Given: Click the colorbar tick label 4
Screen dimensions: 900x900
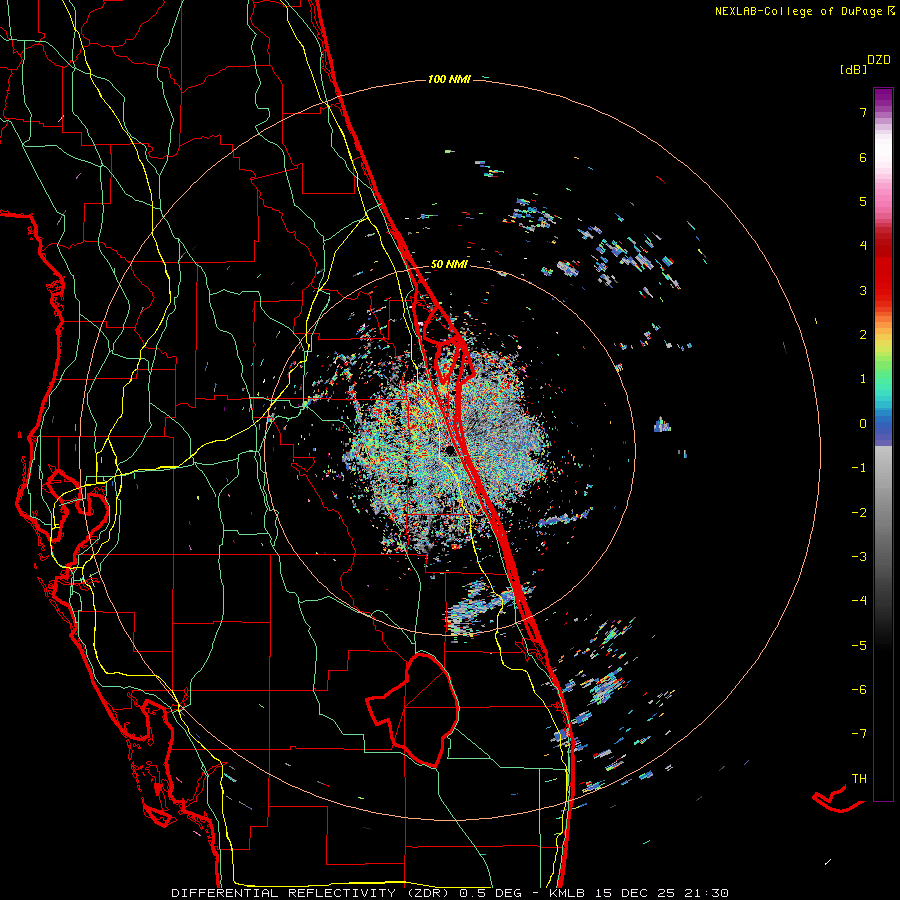Looking at the screenshot, I should click(863, 246).
